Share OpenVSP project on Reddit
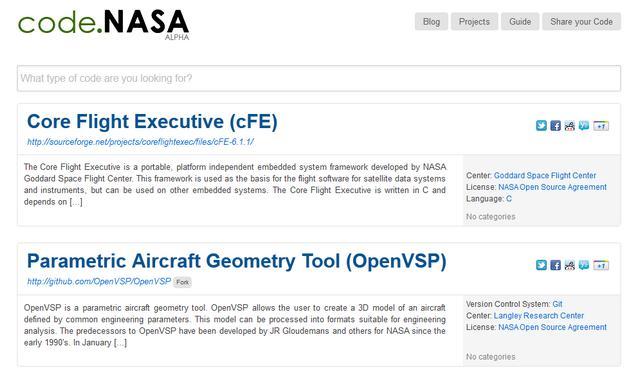 (x=569, y=265)
